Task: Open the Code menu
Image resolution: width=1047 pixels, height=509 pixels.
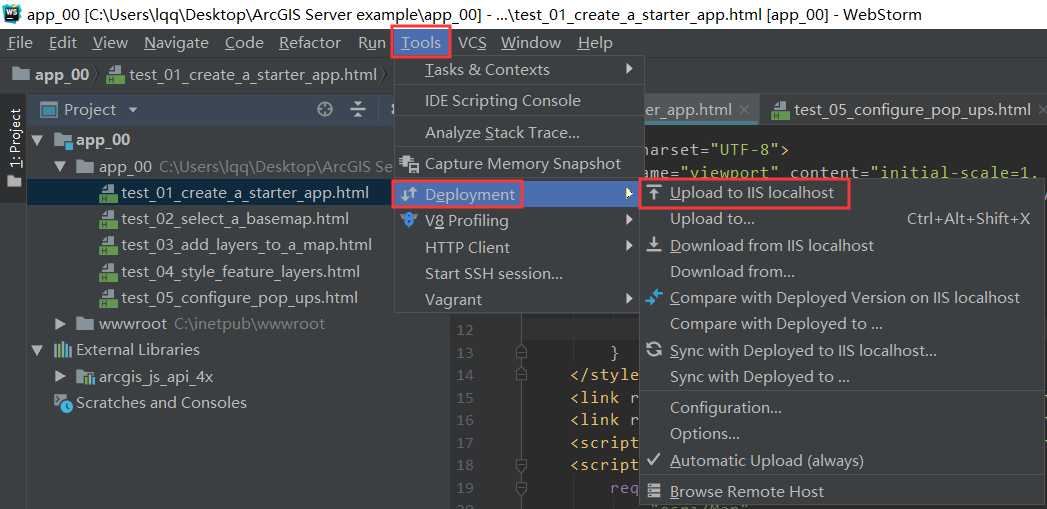Action: pyautogui.click(x=244, y=43)
